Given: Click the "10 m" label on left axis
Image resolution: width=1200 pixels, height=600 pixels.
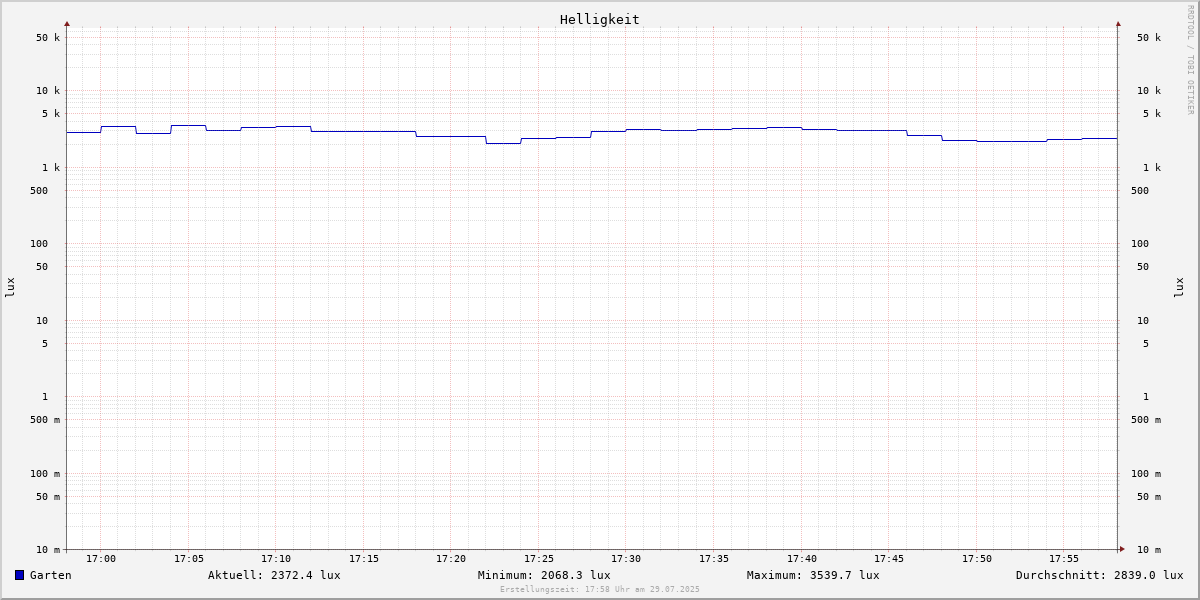Looking at the screenshot, I should click(x=48, y=550).
